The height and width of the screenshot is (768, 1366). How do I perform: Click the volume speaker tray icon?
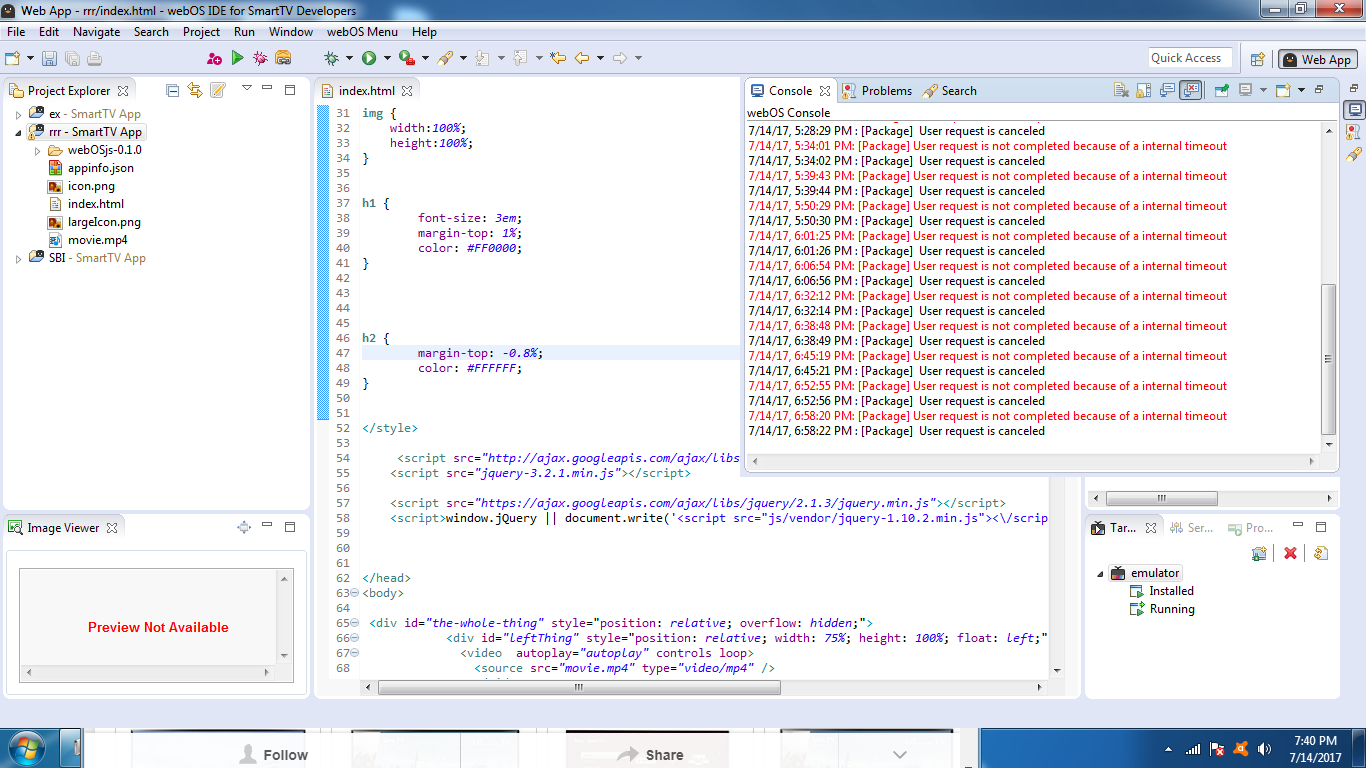(1264, 749)
